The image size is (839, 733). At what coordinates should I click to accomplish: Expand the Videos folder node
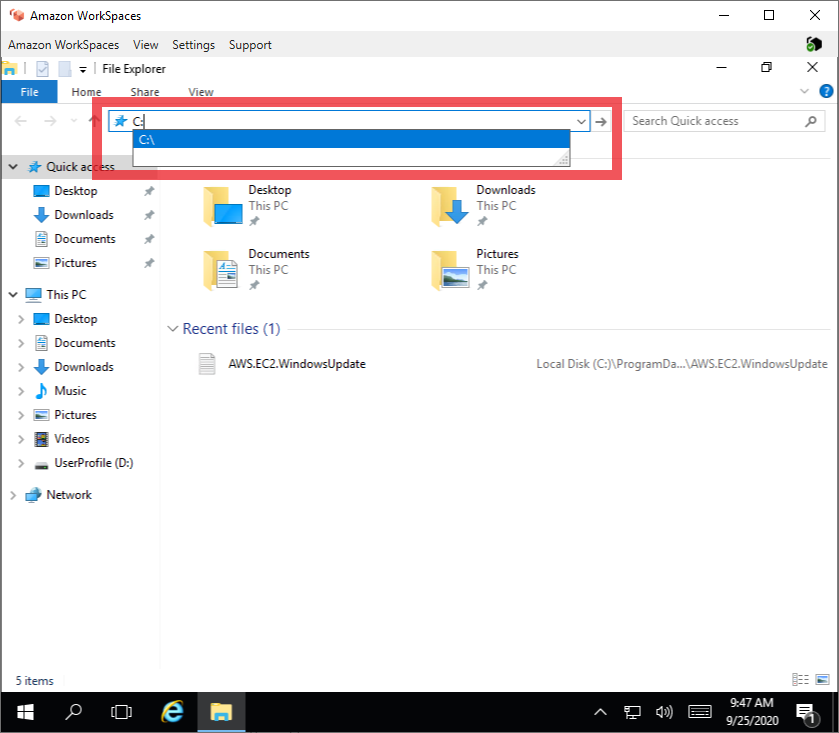[x=21, y=439]
